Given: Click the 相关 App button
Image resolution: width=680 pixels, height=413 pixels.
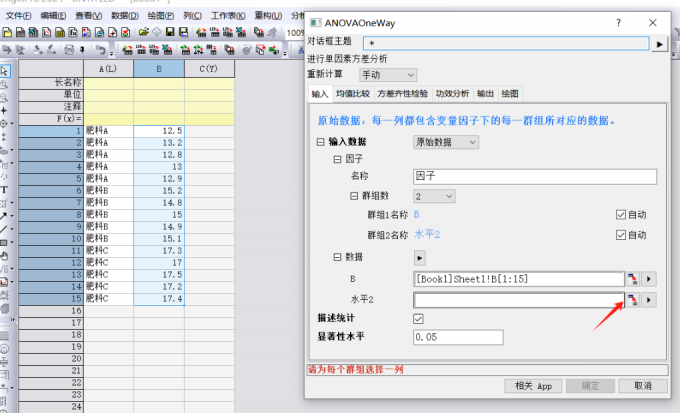Looking at the screenshot, I should (x=533, y=386).
